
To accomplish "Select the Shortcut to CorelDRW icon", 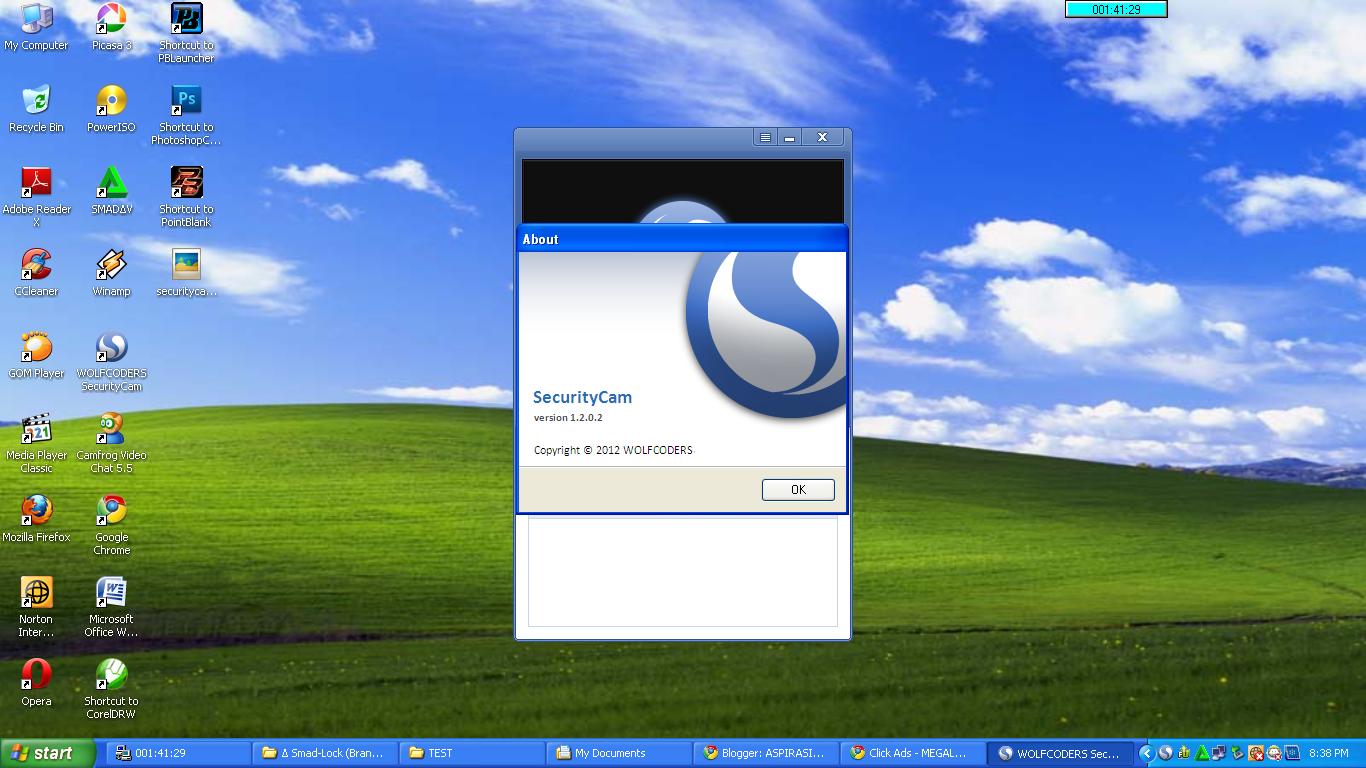I will (x=111, y=689).
